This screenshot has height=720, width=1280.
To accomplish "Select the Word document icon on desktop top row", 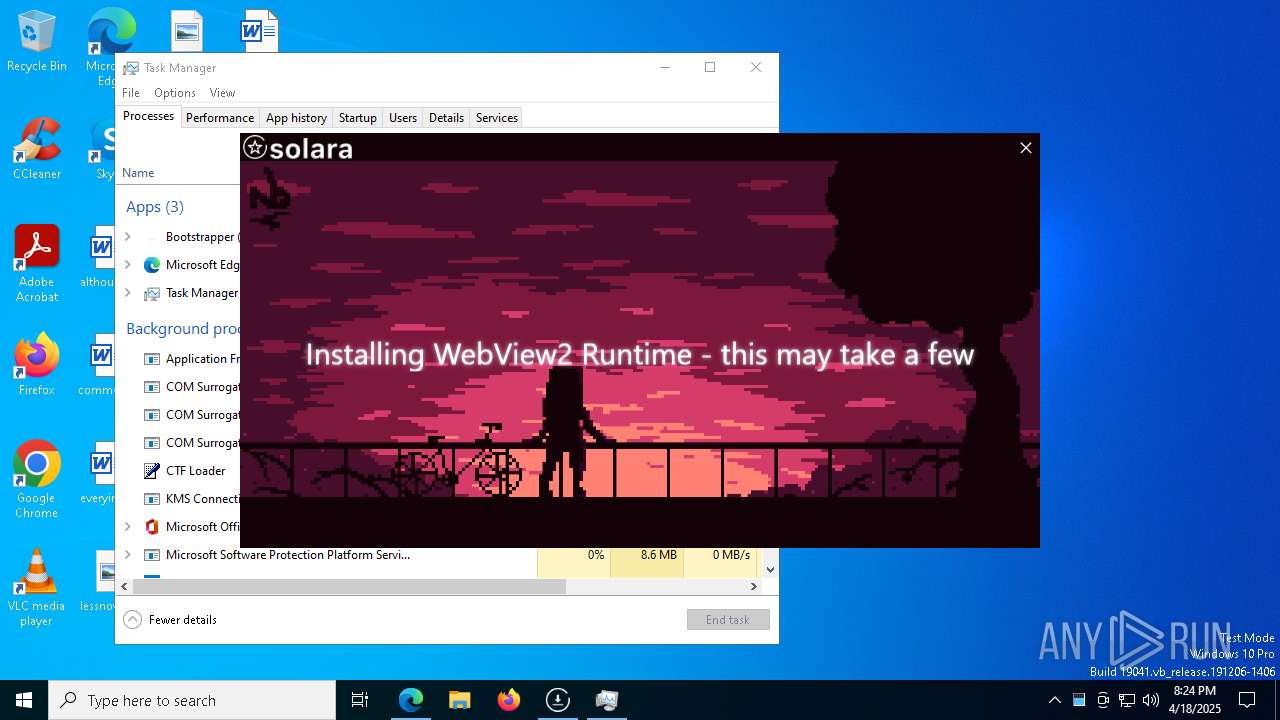I will [259, 31].
